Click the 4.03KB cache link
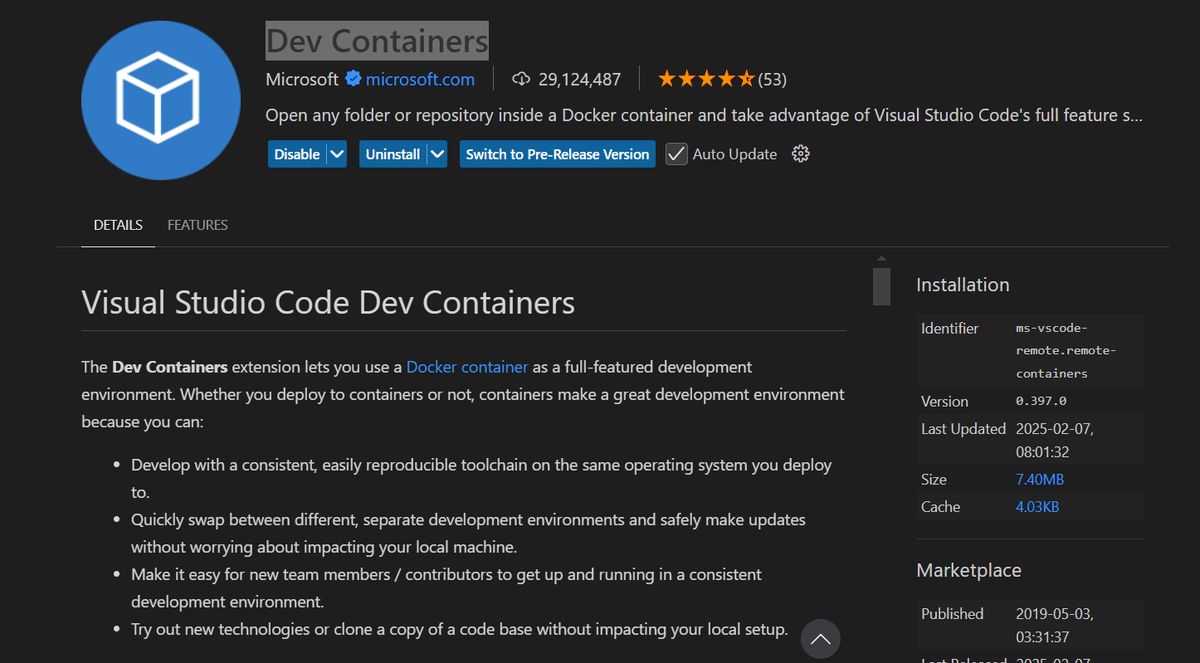 pos(1039,506)
